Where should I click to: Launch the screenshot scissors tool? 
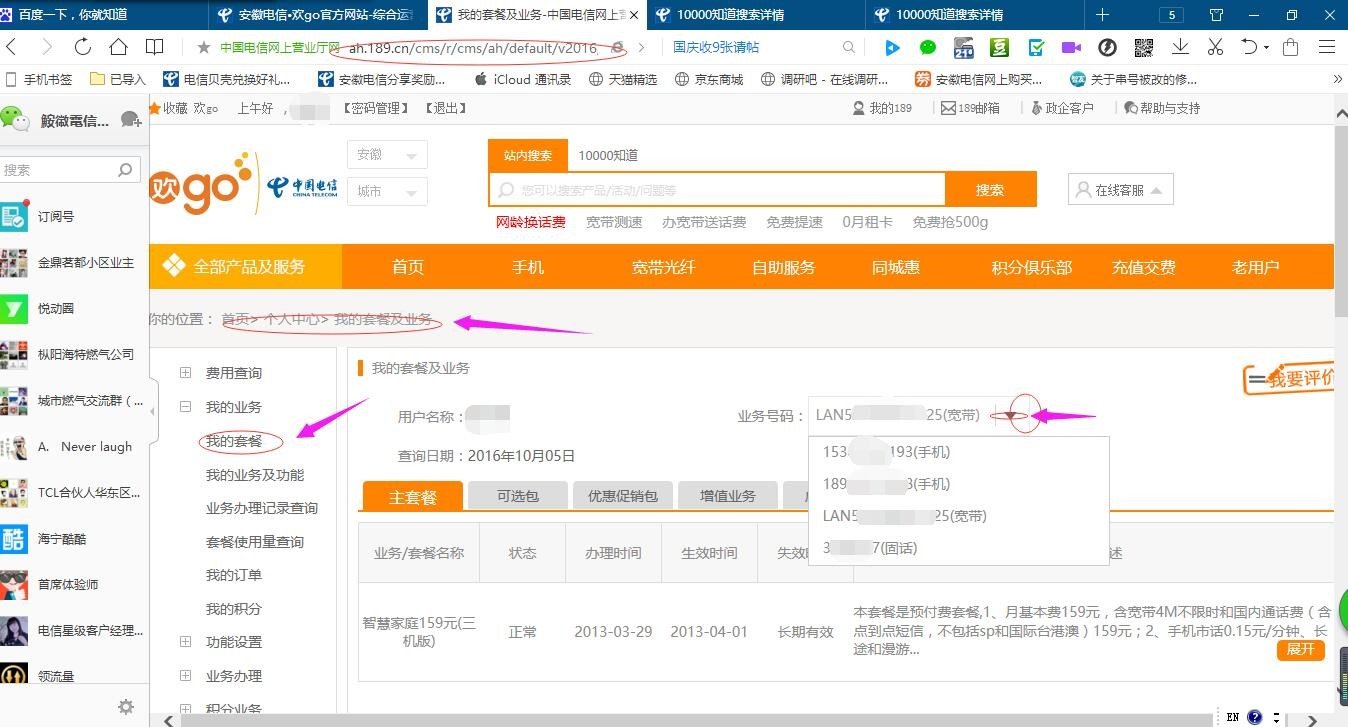click(1217, 47)
